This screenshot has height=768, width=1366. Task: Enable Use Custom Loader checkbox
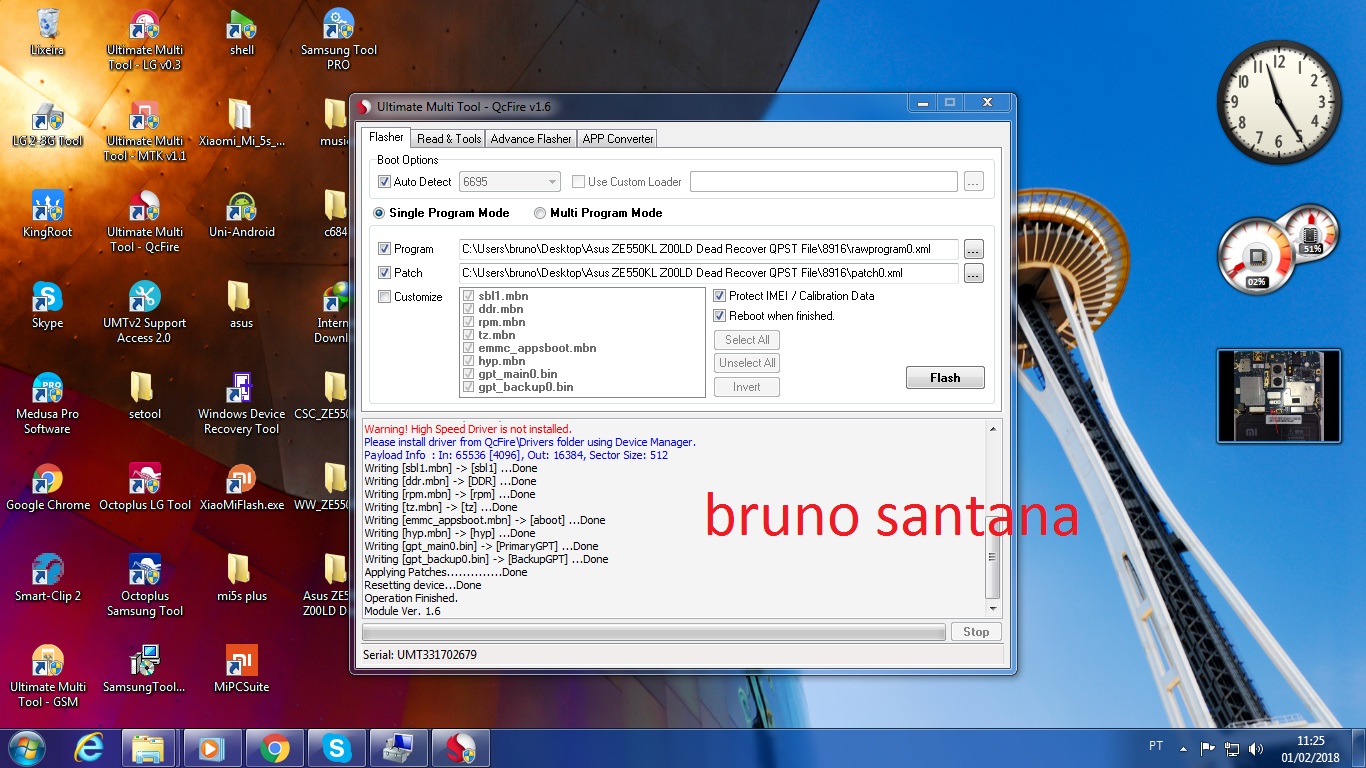578,182
